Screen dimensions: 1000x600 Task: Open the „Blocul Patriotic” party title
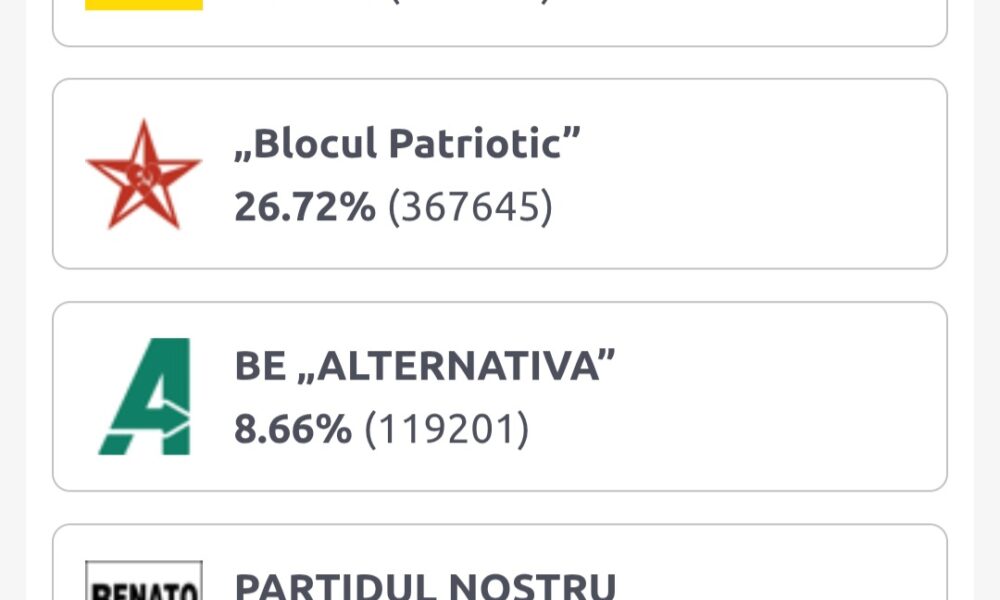pyautogui.click(x=408, y=143)
